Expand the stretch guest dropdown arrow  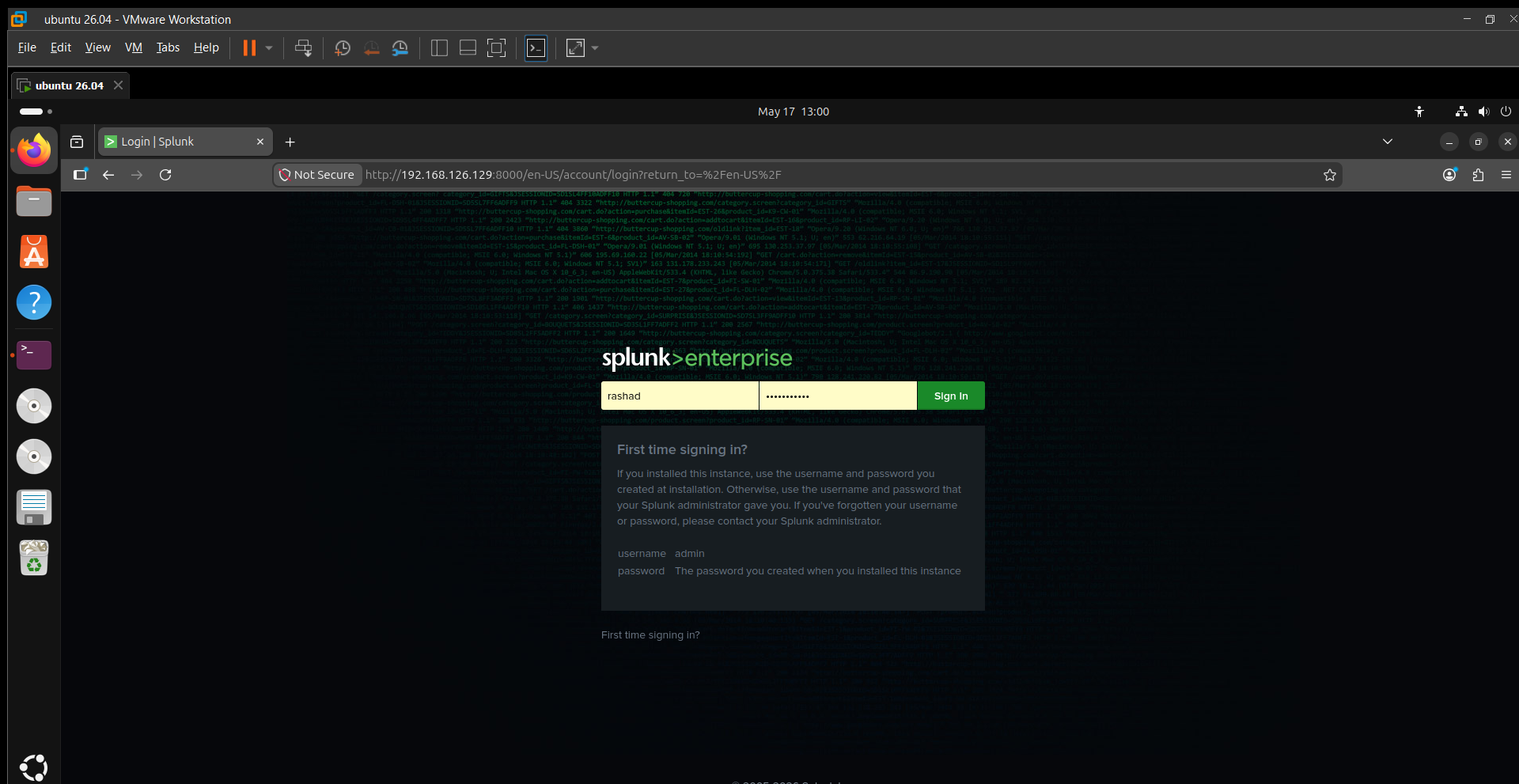pyautogui.click(x=595, y=48)
